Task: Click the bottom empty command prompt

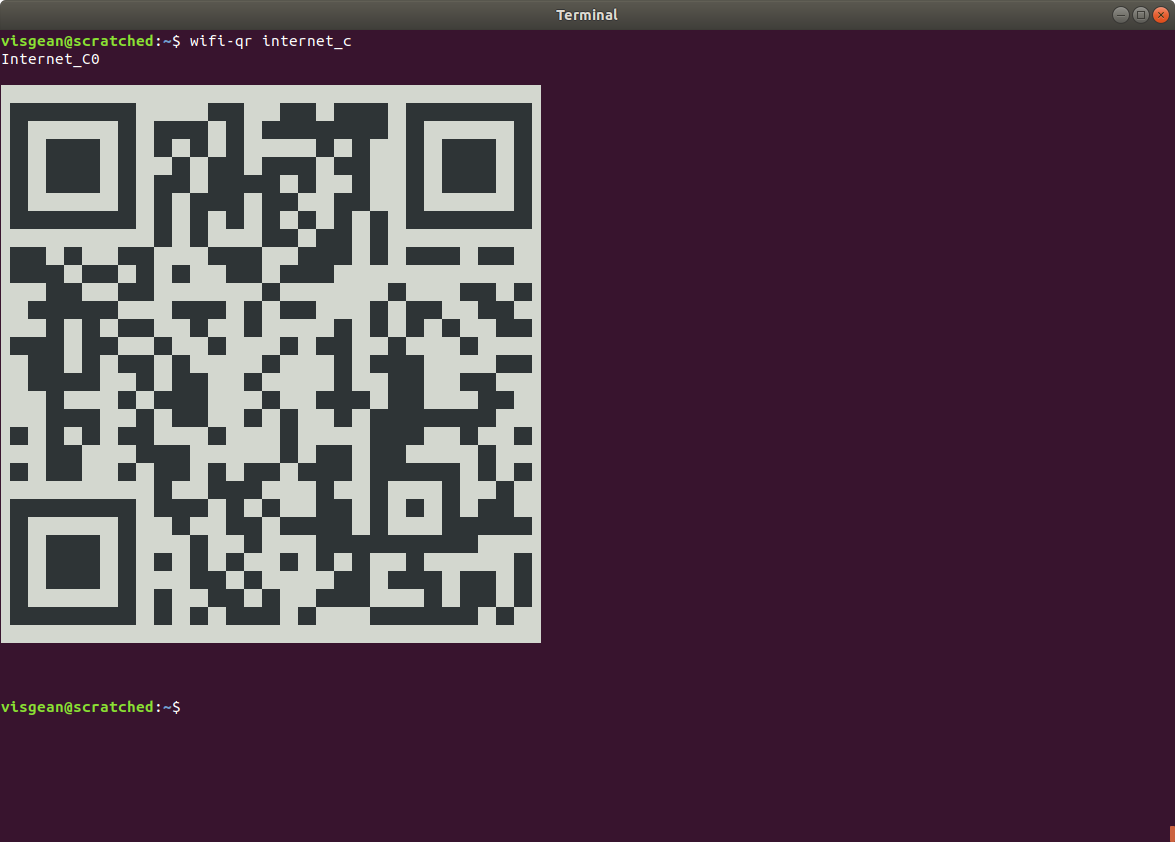Action: click(x=91, y=707)
